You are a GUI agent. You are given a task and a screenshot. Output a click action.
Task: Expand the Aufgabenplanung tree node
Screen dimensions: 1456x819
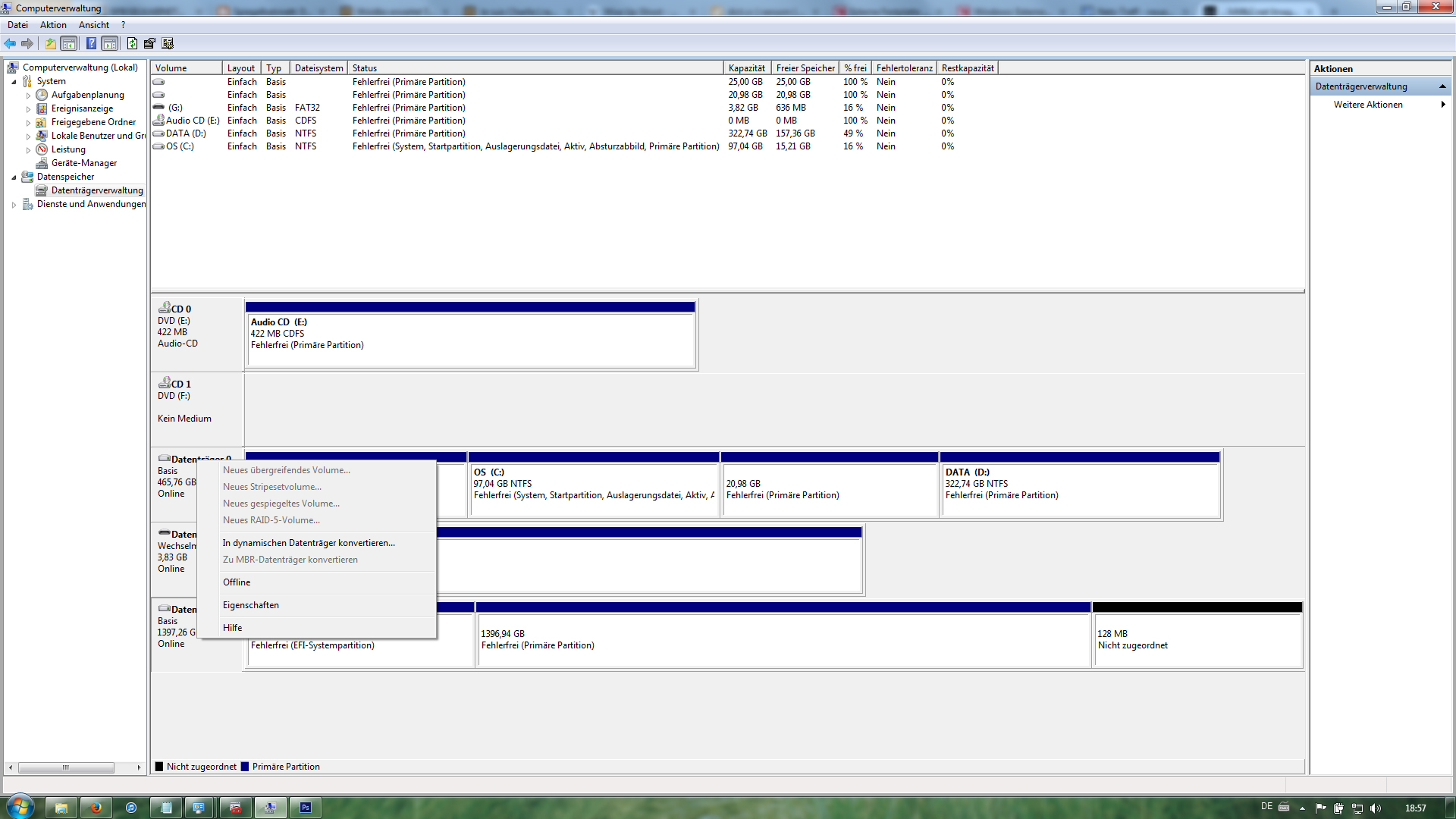click(x=29, y=96)
